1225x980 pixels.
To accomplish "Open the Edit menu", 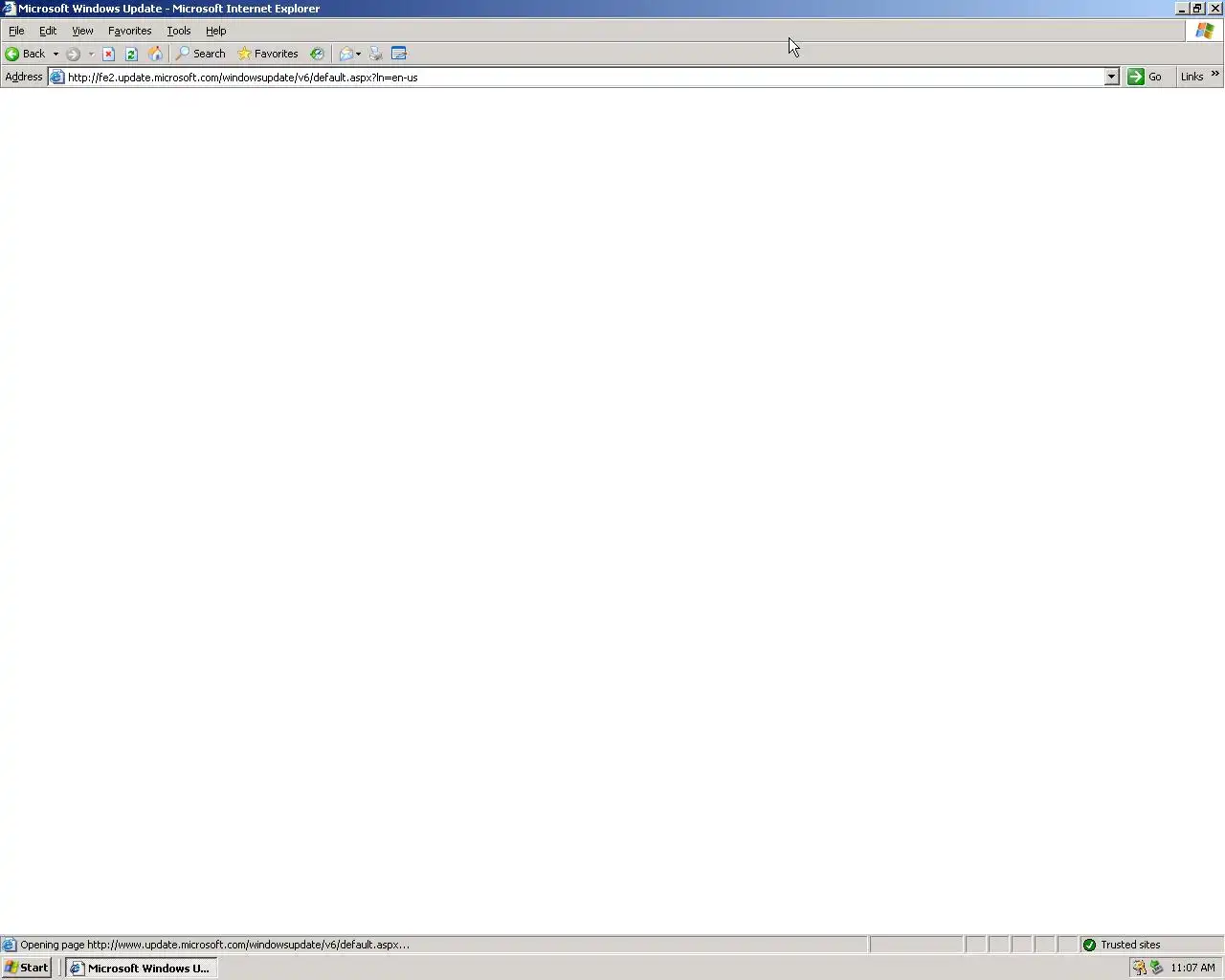I will click(48, 31).
